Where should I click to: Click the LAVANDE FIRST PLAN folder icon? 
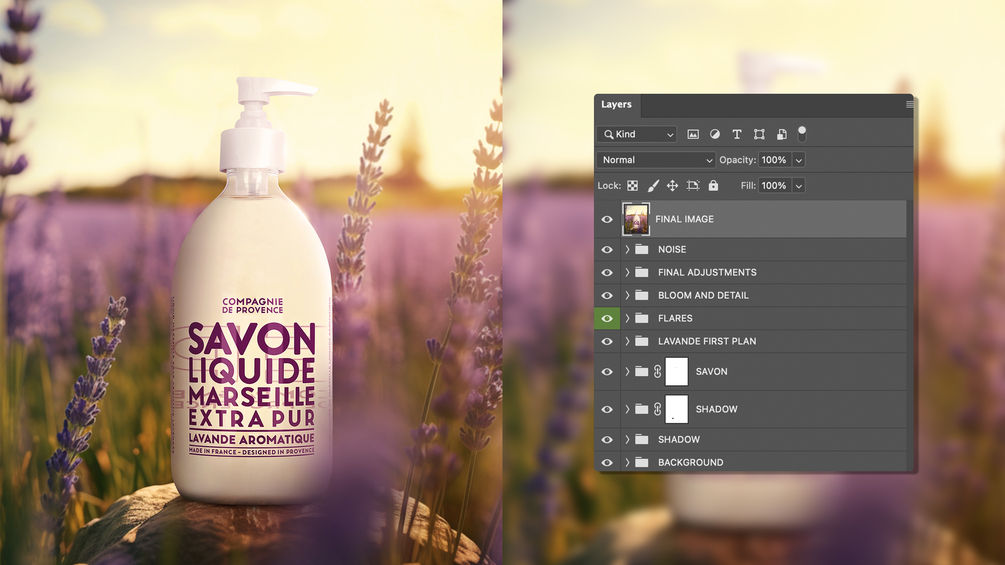(x=642, y=341)
